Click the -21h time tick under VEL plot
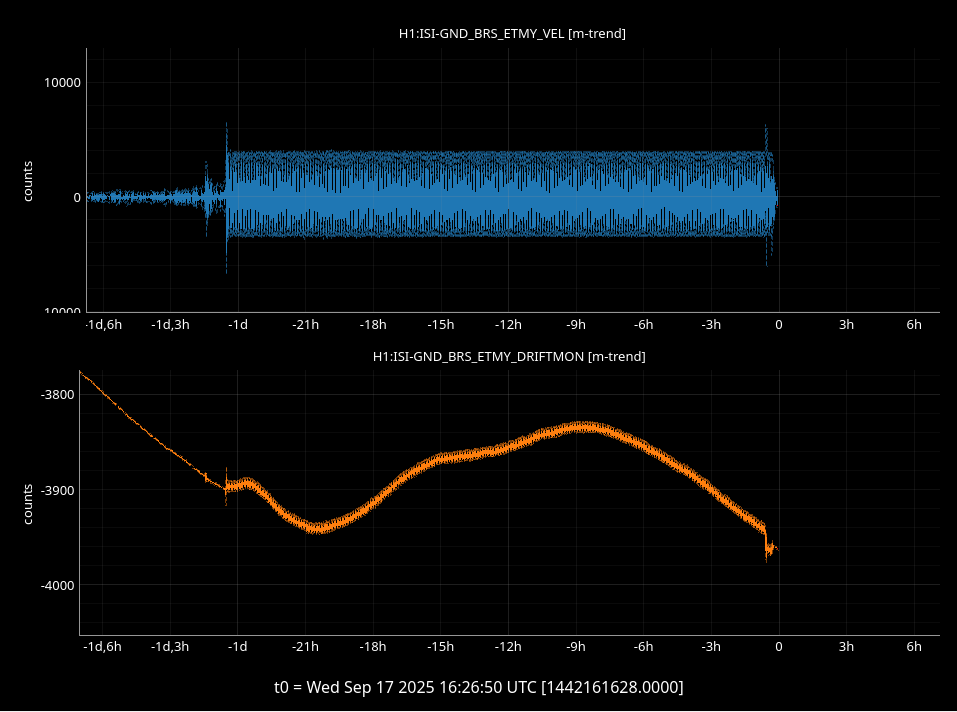This screenshot has height=712, width=957. [306, 325]
